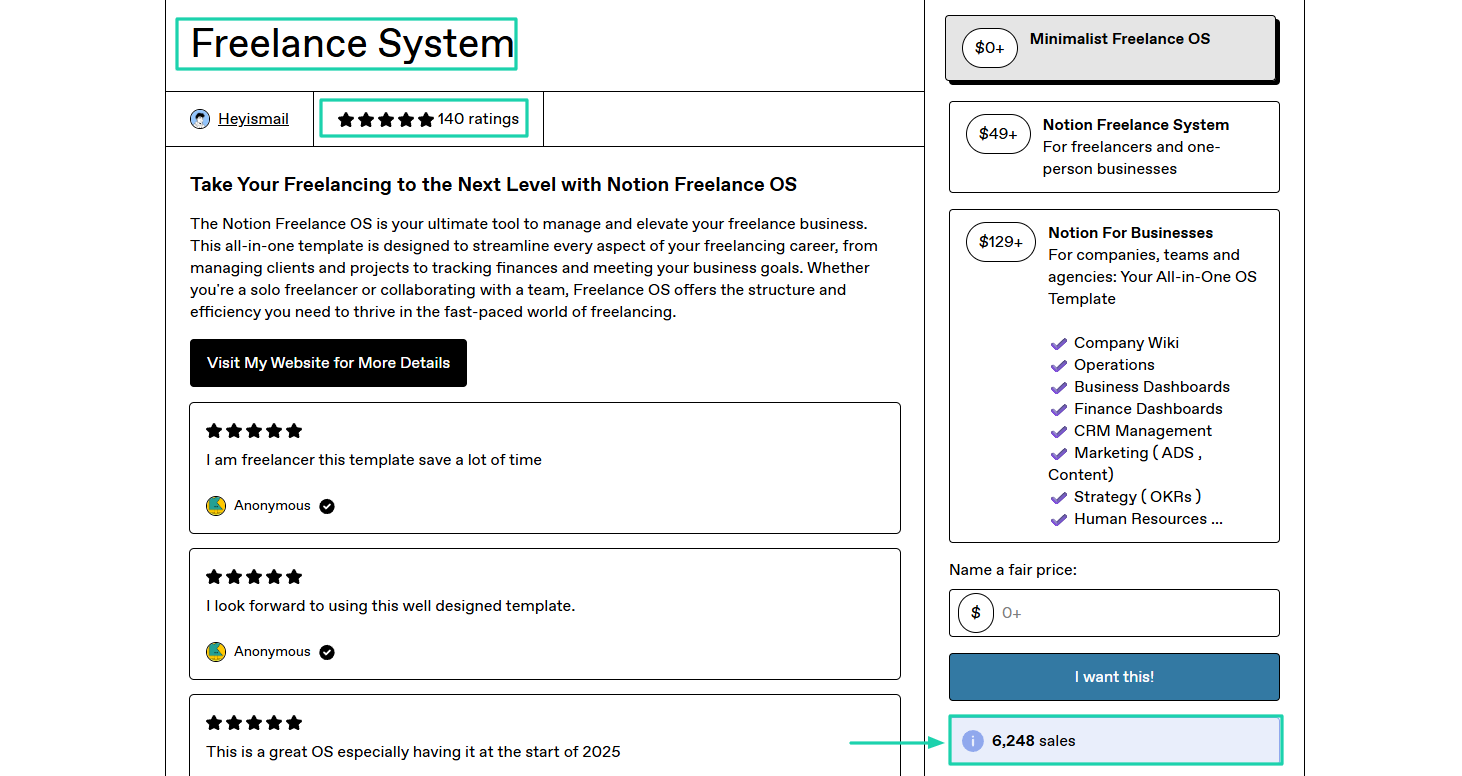
Task: Click the verified badge in first review
Action: 327,506
